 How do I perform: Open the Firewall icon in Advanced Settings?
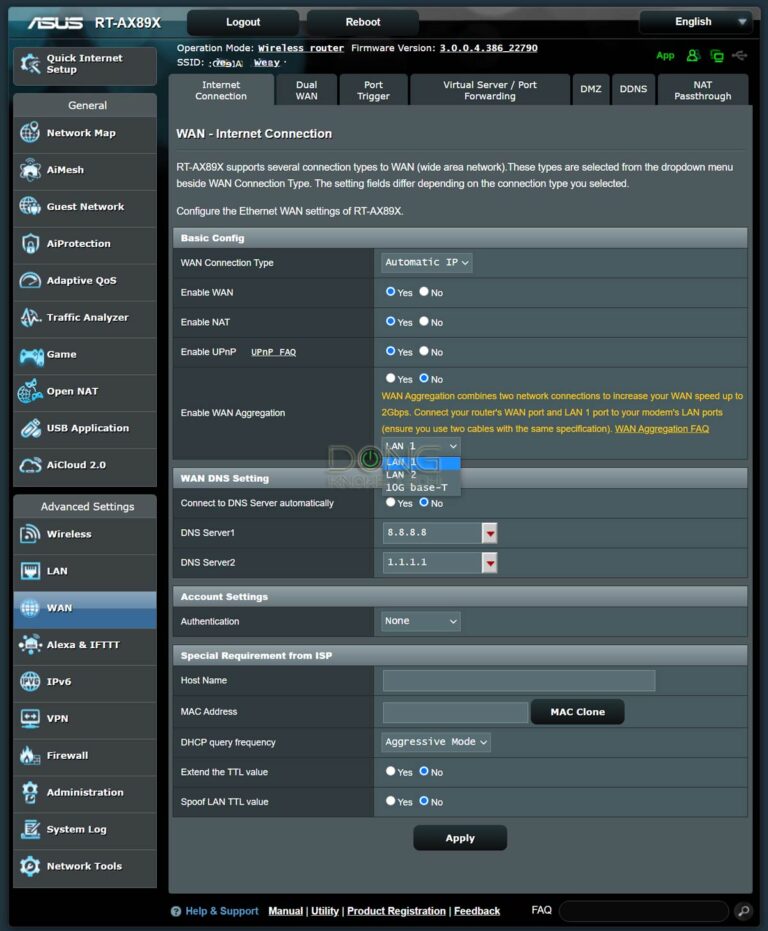(30, 756)
